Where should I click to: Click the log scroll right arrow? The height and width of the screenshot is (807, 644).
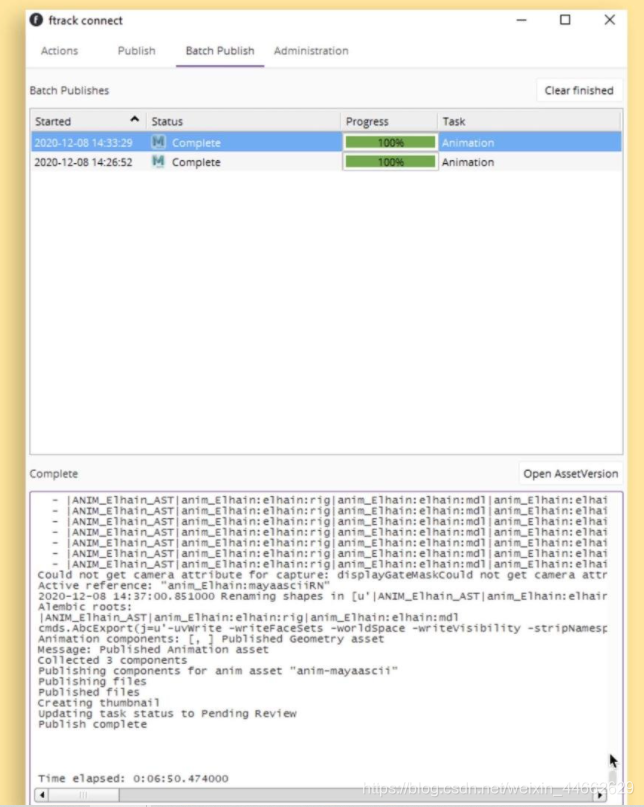600,795
